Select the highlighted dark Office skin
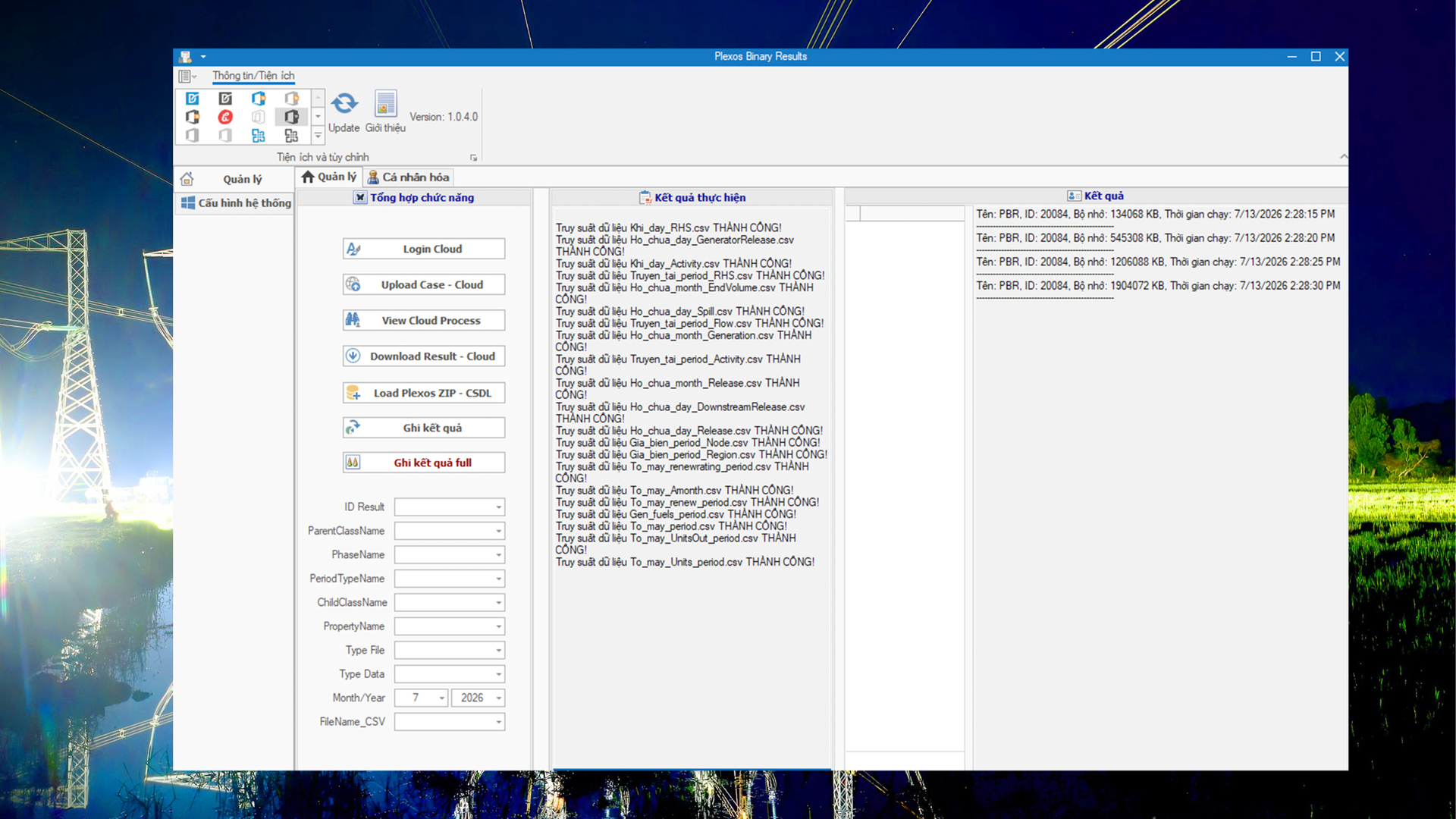 coord(291,117)
